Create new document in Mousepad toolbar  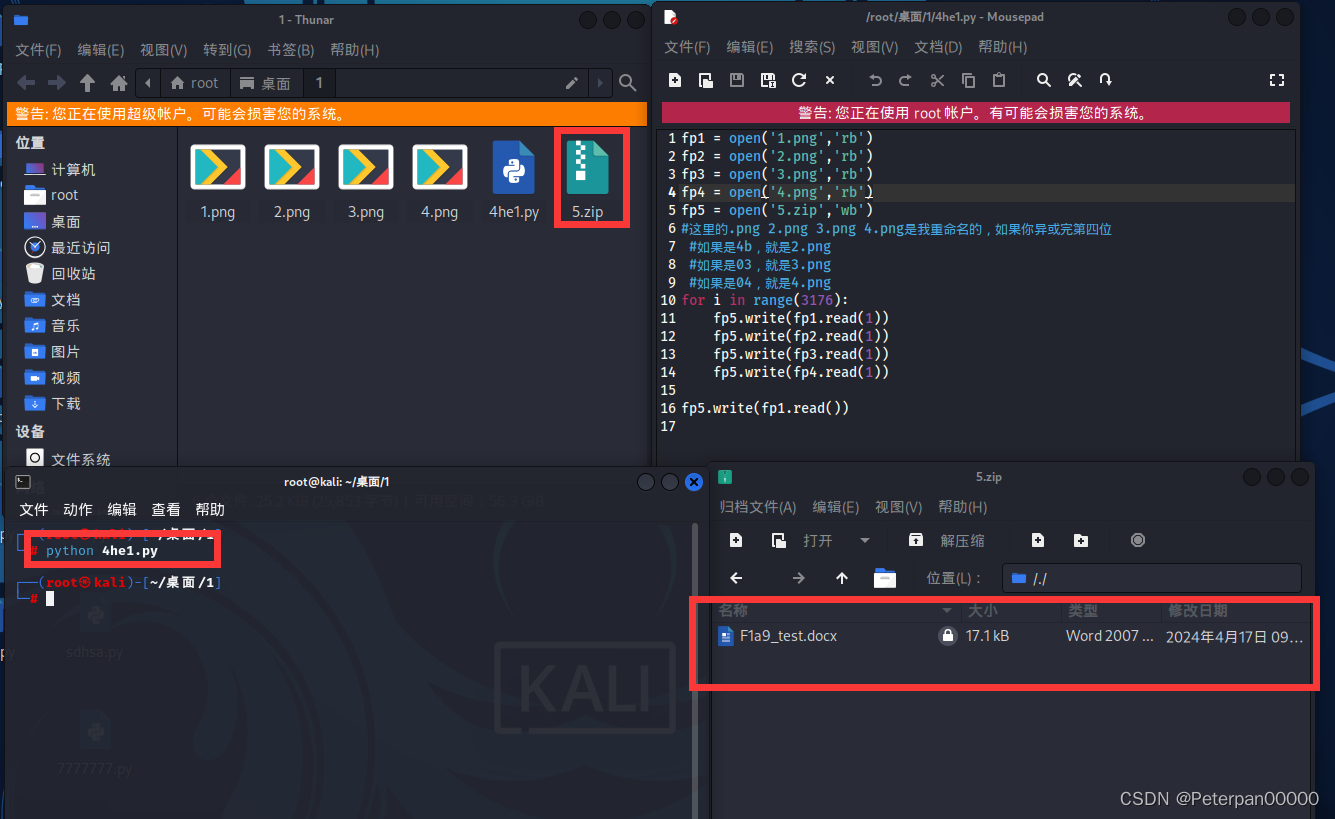click(x=675, y=80)
